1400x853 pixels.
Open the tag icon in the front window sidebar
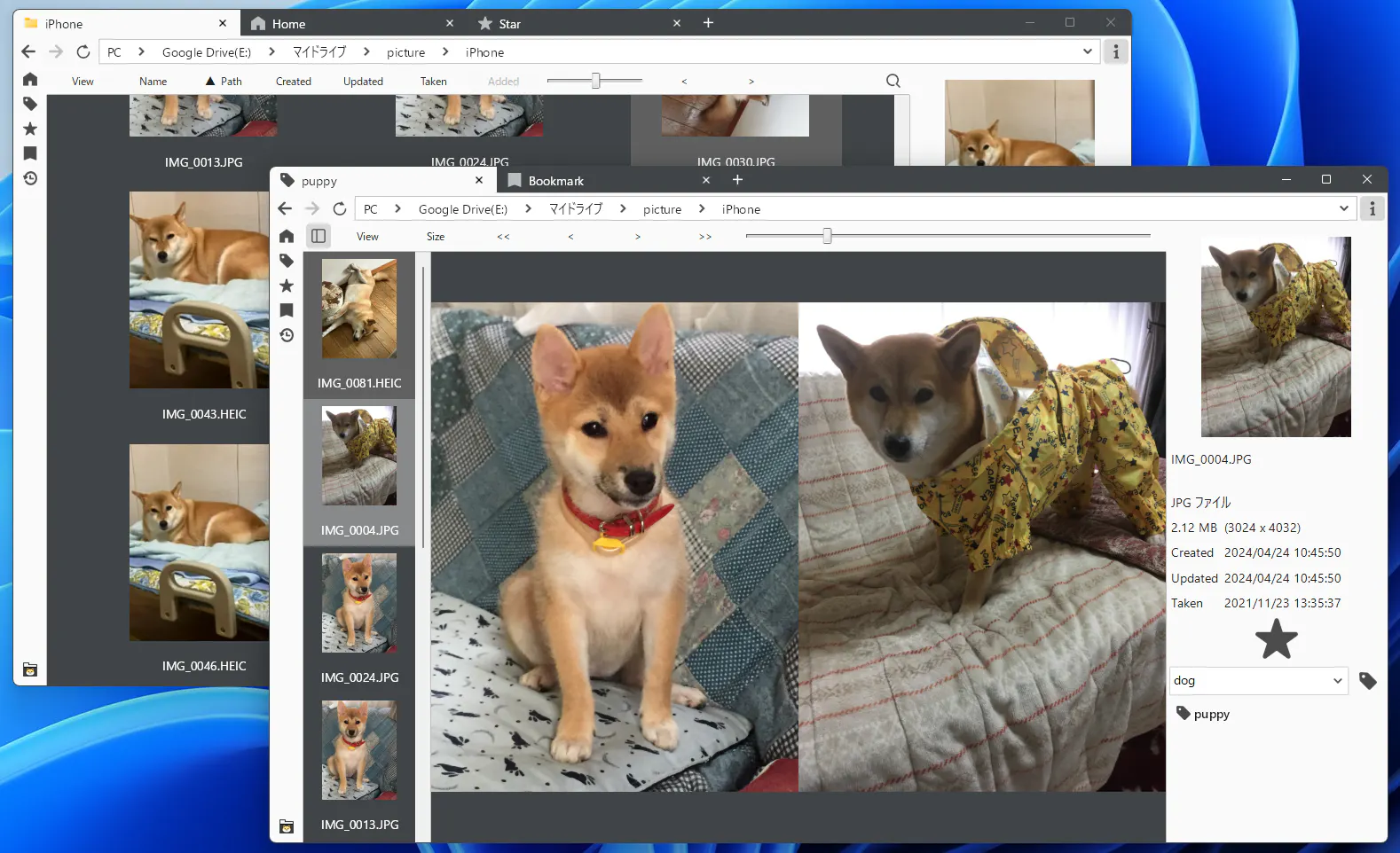tap(287, 261)
